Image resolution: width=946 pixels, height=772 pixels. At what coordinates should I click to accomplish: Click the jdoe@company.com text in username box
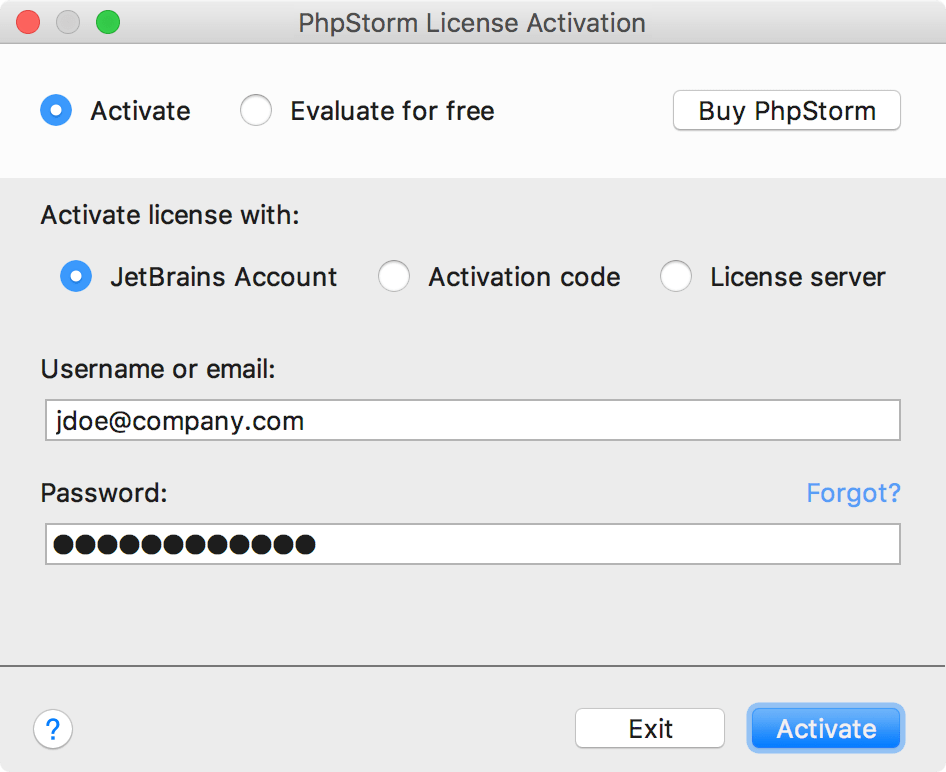tap(179, 421)
